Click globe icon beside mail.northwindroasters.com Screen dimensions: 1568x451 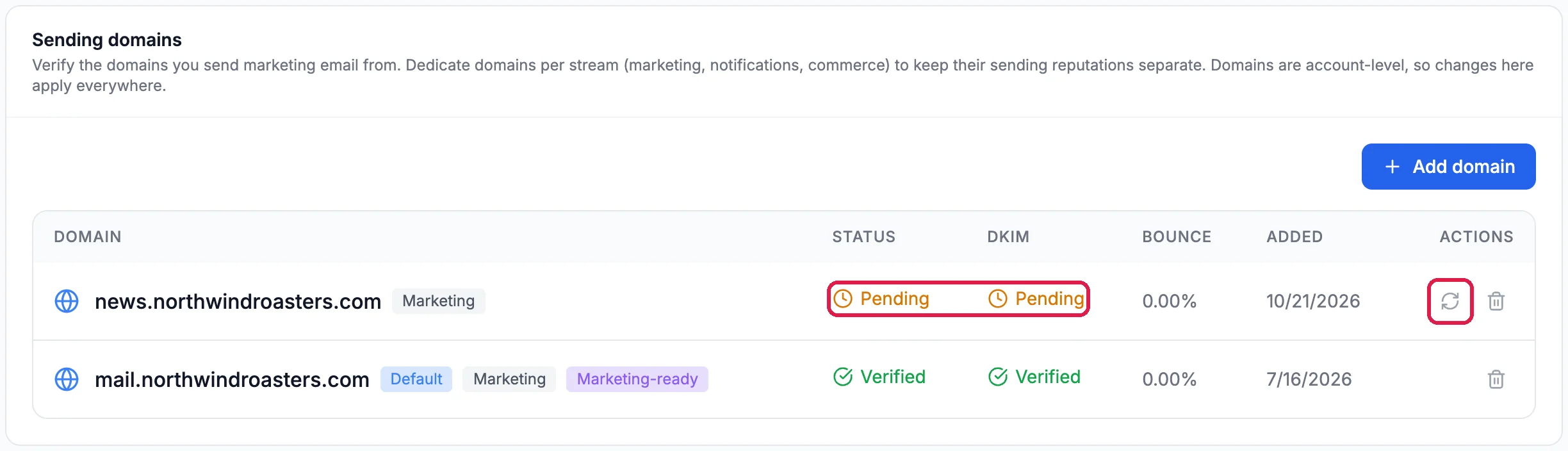point(67,379)
